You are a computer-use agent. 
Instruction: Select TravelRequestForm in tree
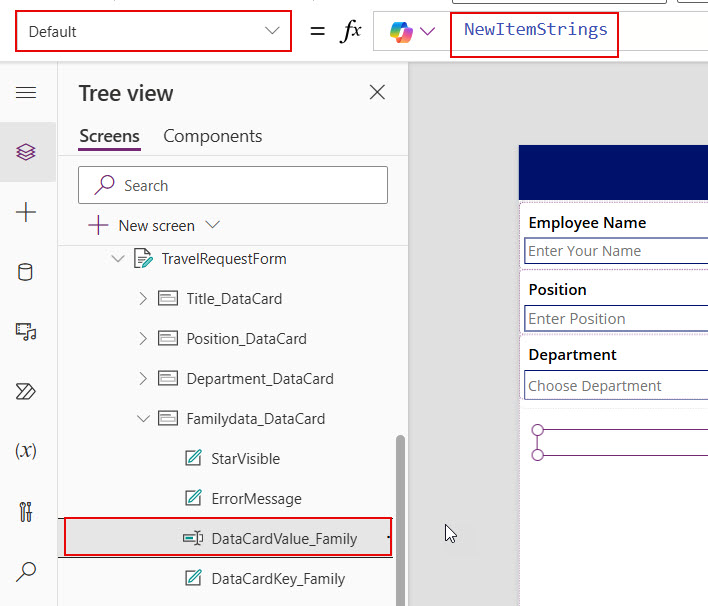(224, 259)
